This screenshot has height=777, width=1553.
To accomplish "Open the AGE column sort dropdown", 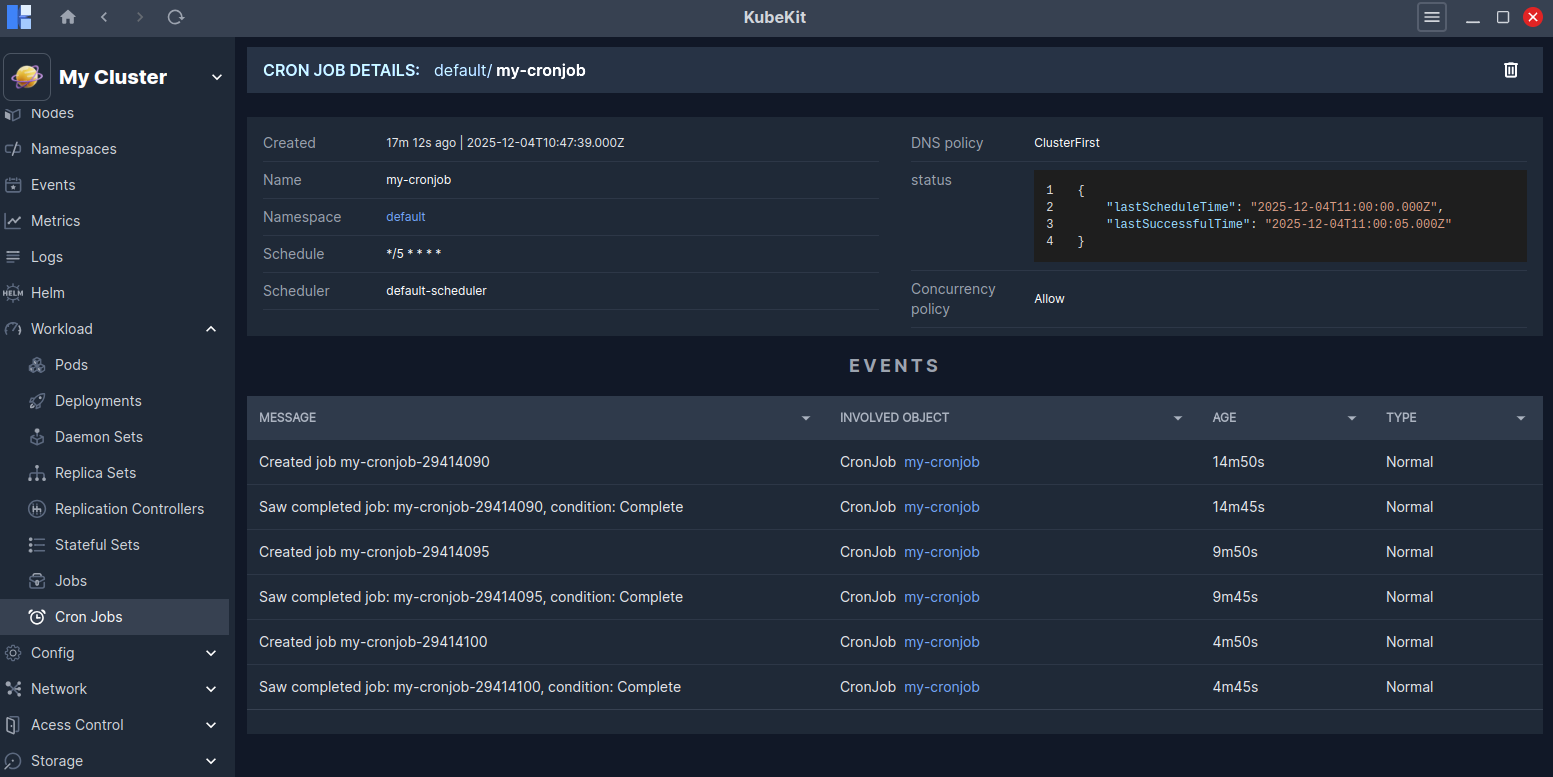I will (1351, 418).
